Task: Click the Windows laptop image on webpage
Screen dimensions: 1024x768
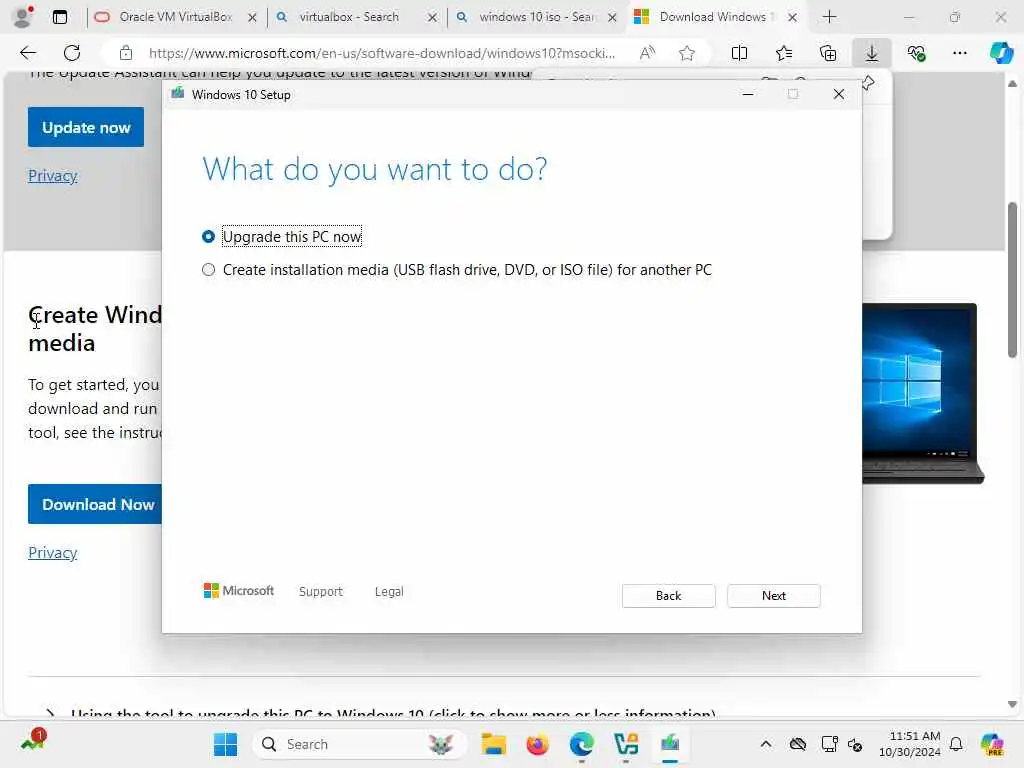Action: (x=923, y=393)
